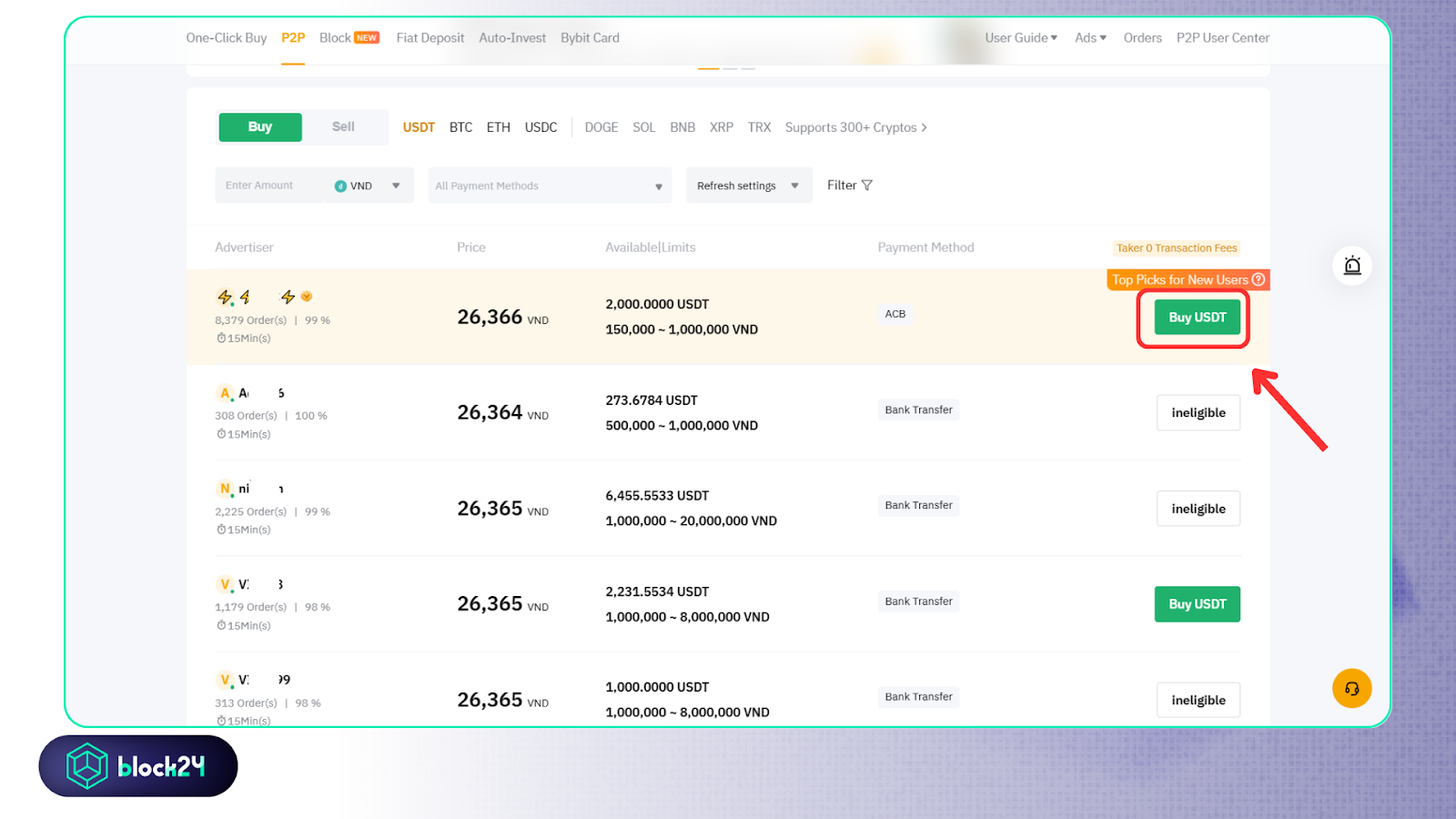Viewport: 1456px width, 819px height.
Task: Click the Payment Method column header
Action: [925, 248]
